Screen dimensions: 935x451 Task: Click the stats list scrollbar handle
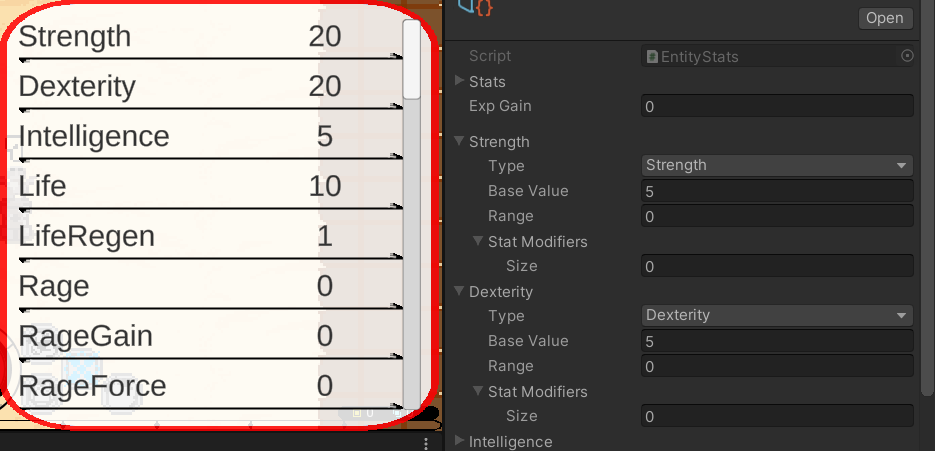pyautogui.click(x=412, y=58)
